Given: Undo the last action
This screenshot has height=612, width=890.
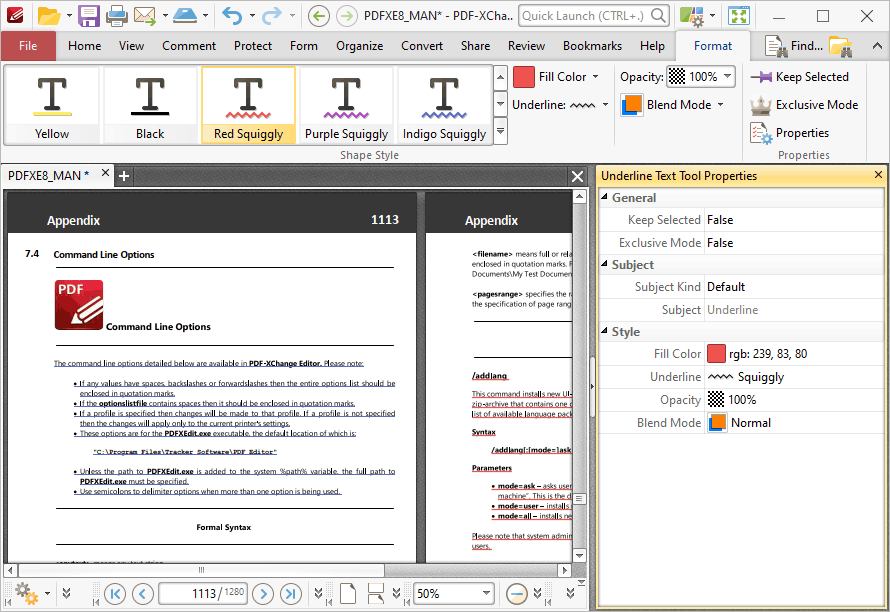Looking at the screenshot, I should [x=232, y=16].
